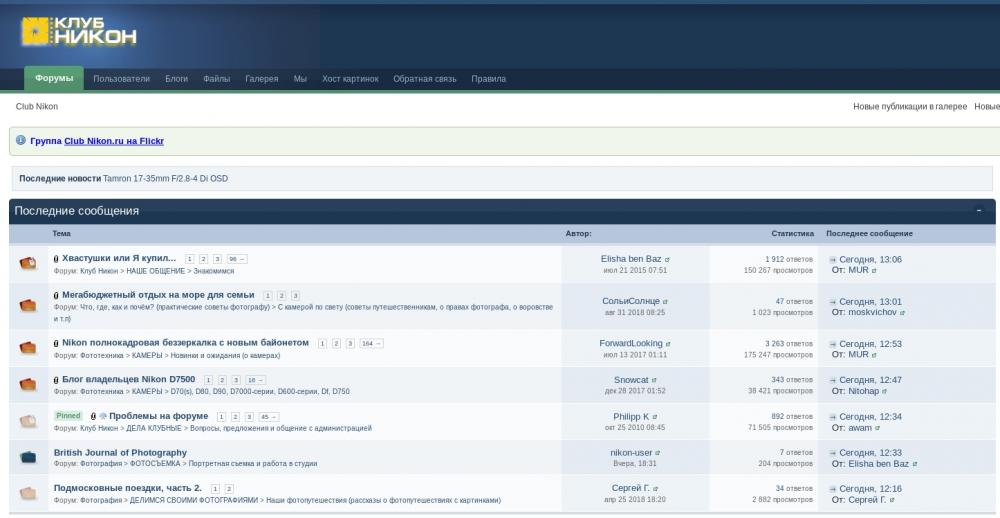Click folder icon for British Journal of Photography

coord(28,457)
